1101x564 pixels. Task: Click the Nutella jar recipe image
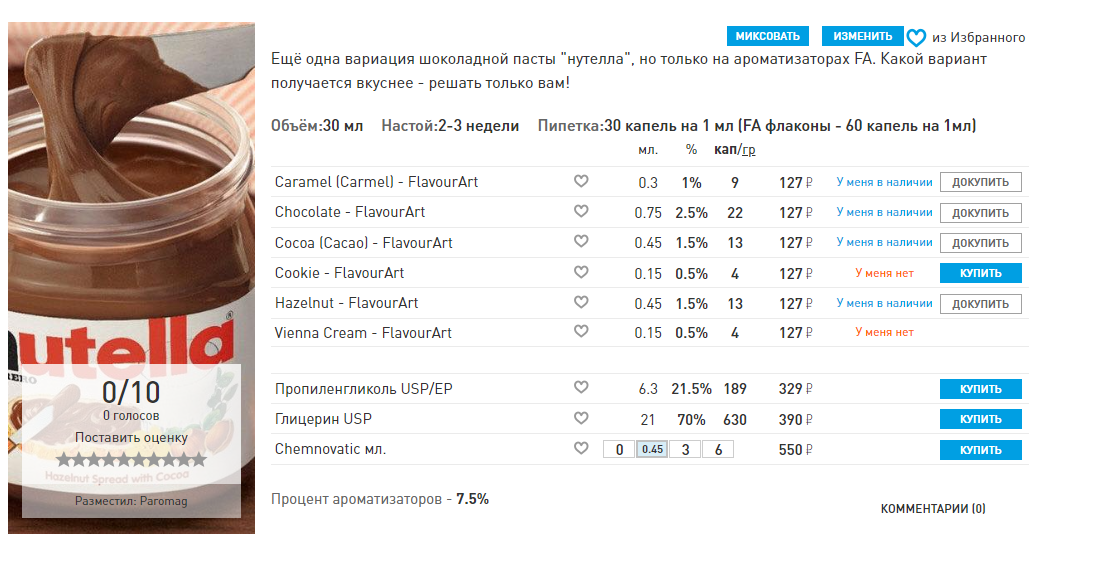coord(131,200)
